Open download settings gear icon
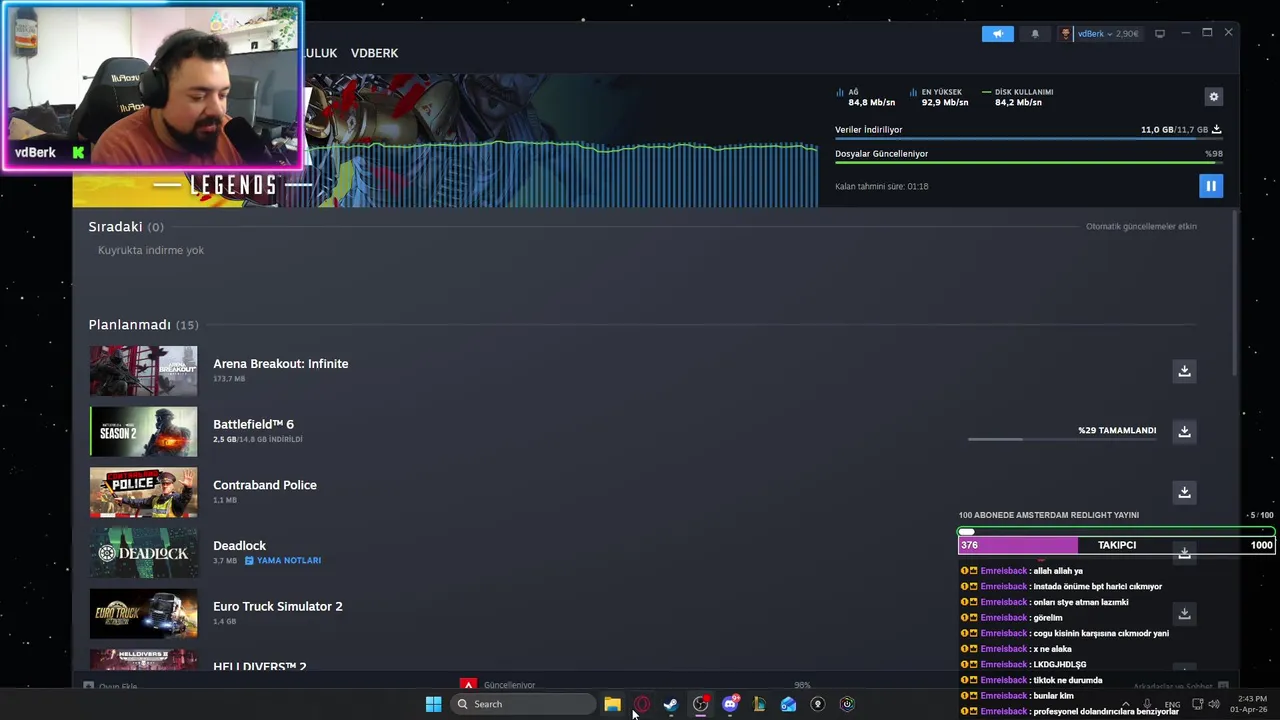Image resolution: width=1280 pixels, height=720 pixels. pyautogui.click(x=1213, y=97)
